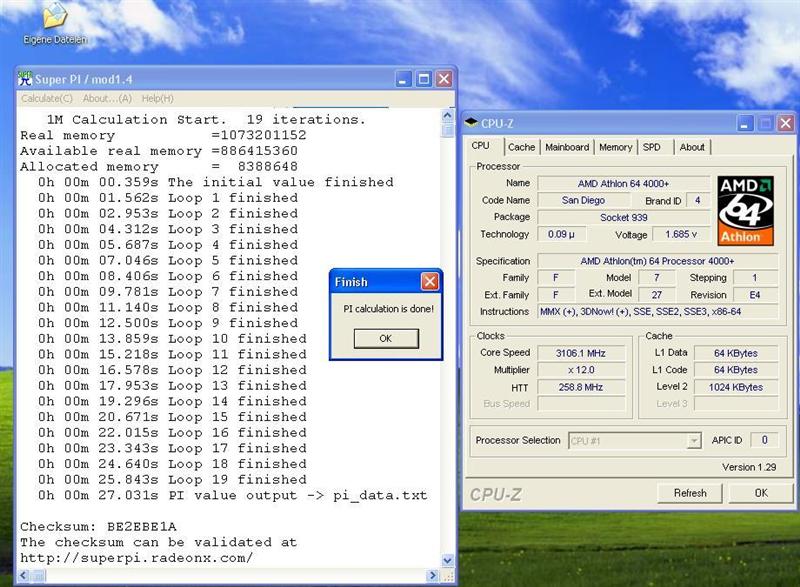Click the 'Loop 10 finished' line
Viewport: 800px width, 587px height.
[x=172, y=339]
